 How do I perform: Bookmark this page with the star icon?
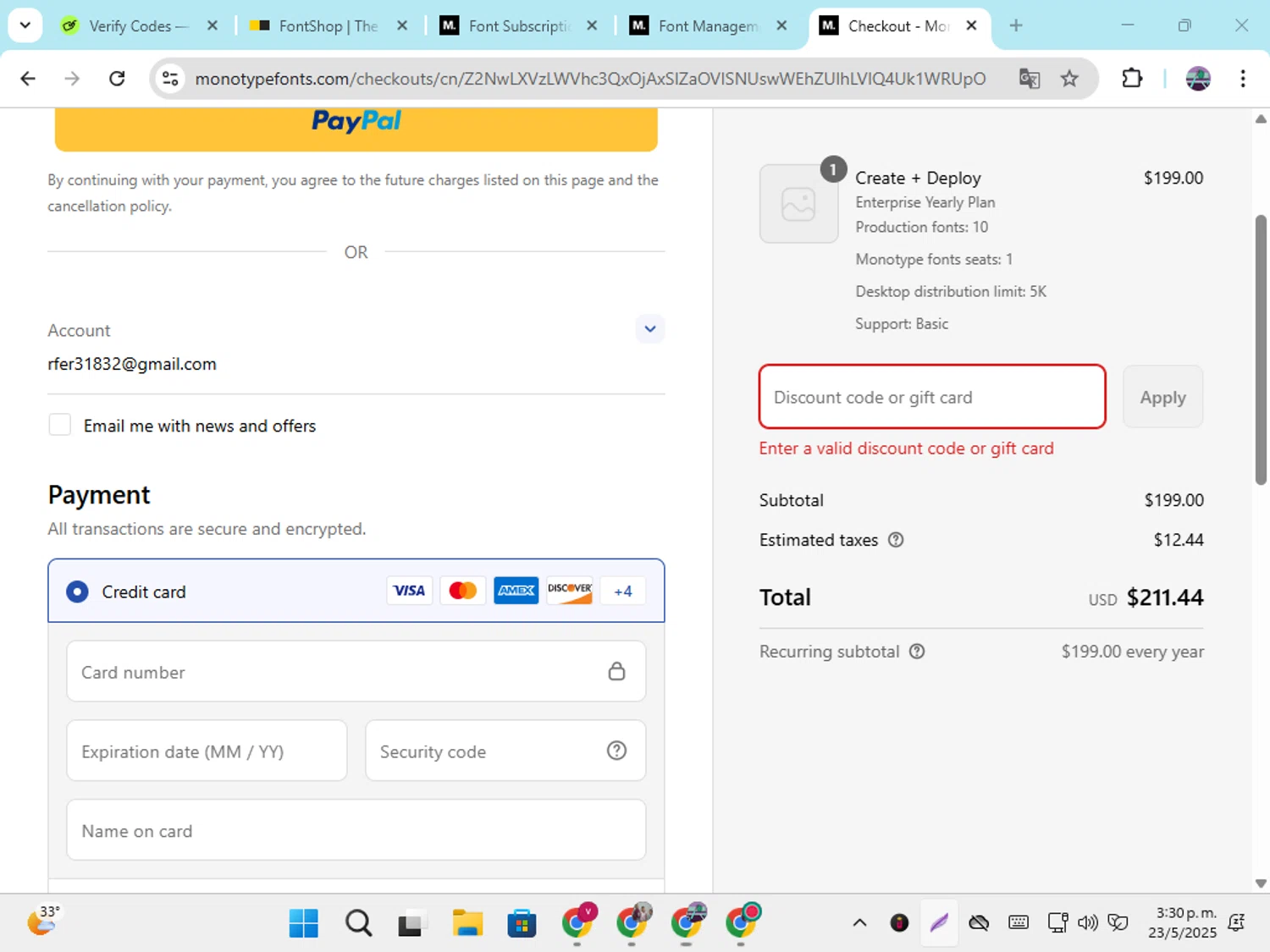[1069, 79]
